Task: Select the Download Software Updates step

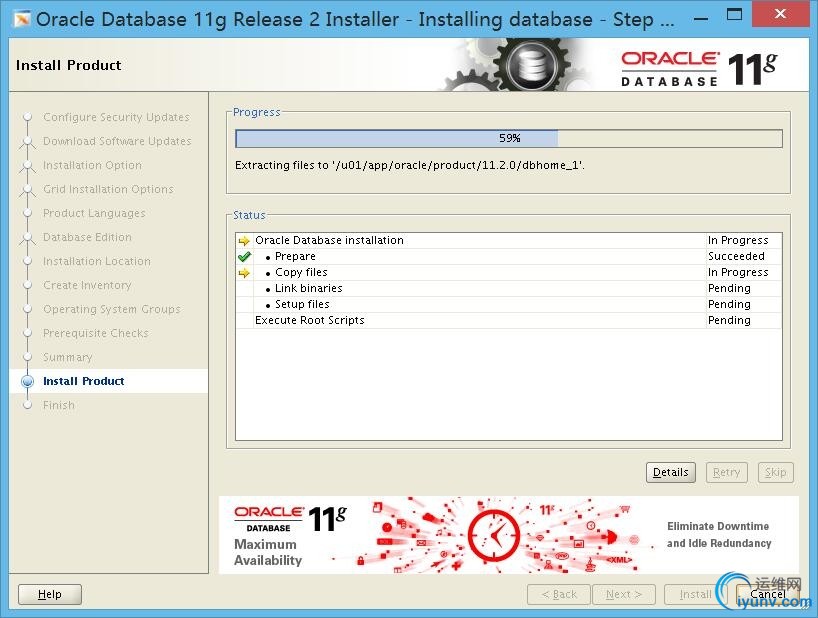Action: [x=117, y=141]
